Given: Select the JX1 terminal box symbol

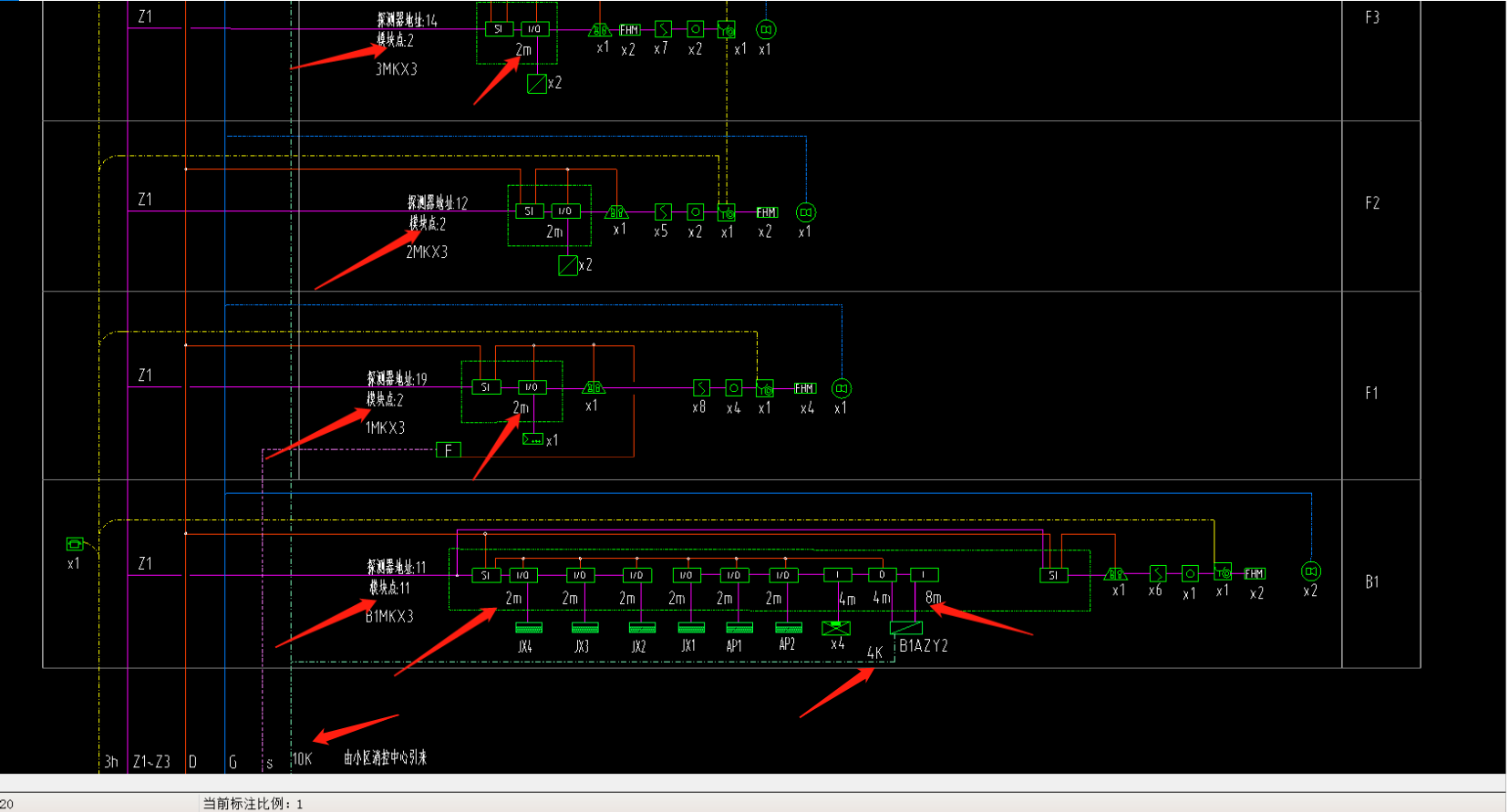Looking at the screenshot, I should point(691,628).
